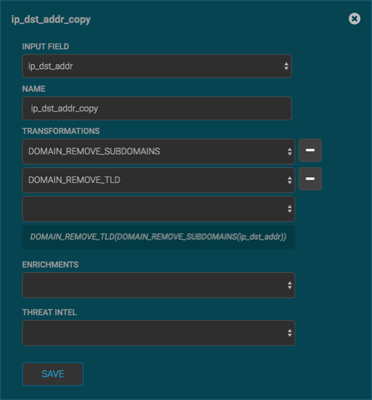The image size is (372, 400).
Task: Click arrows on the DOMAIN_REMOVE_SUBDOMAINS select
Action: [289, 152]
